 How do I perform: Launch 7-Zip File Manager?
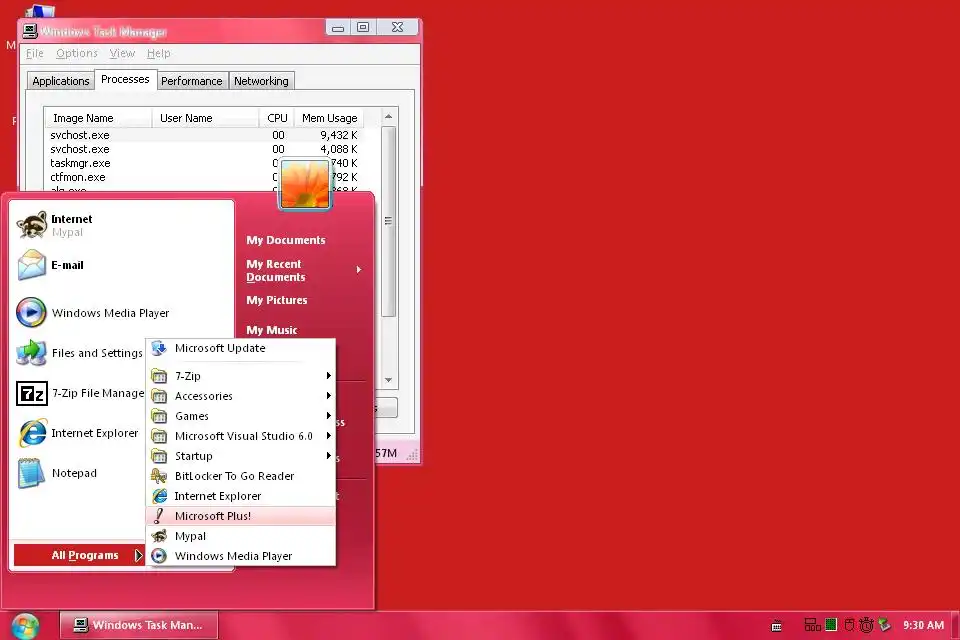pyautogui.click(x=80, y=393)
